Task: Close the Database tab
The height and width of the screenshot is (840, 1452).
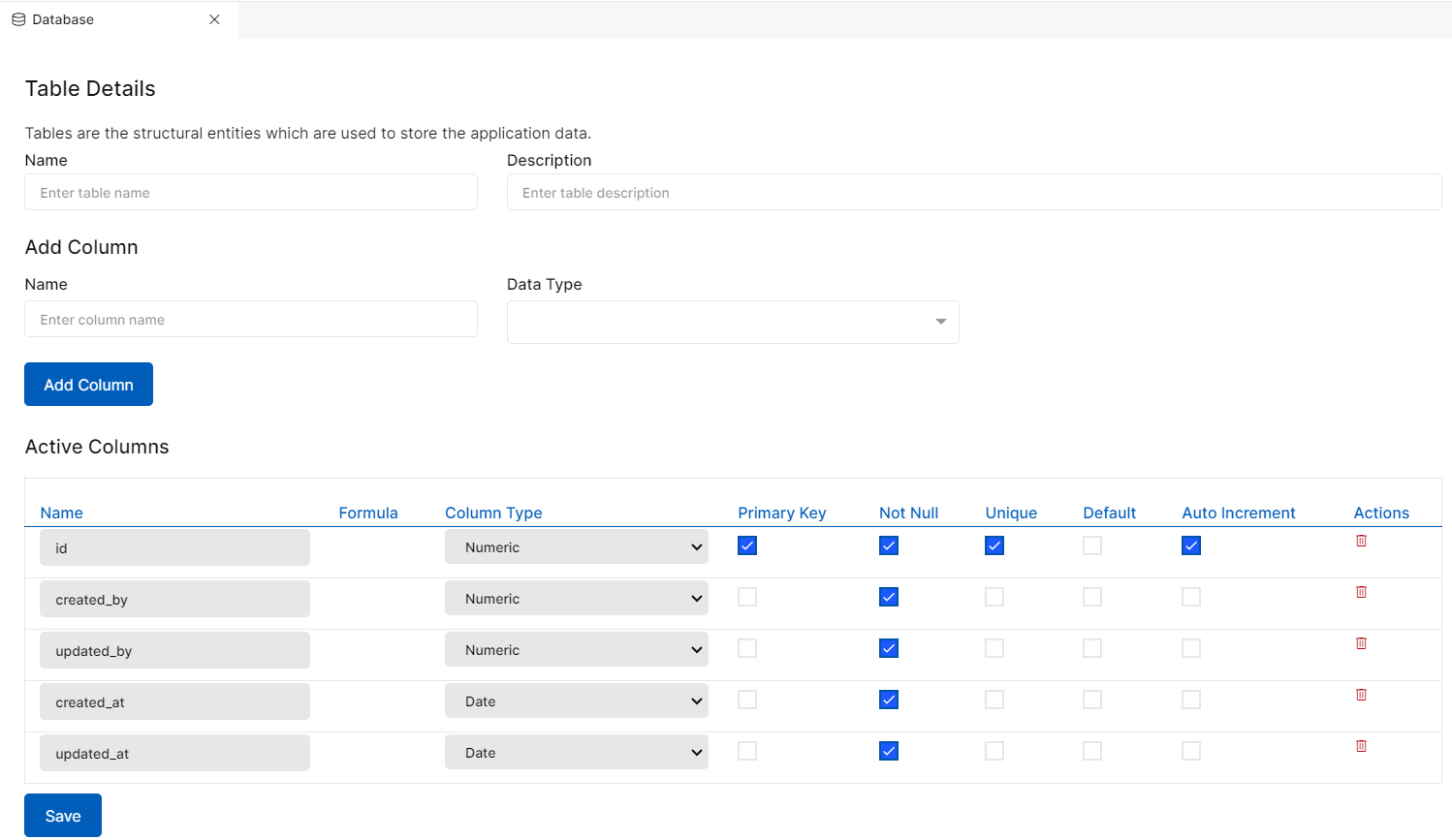Action: (214, 19)
